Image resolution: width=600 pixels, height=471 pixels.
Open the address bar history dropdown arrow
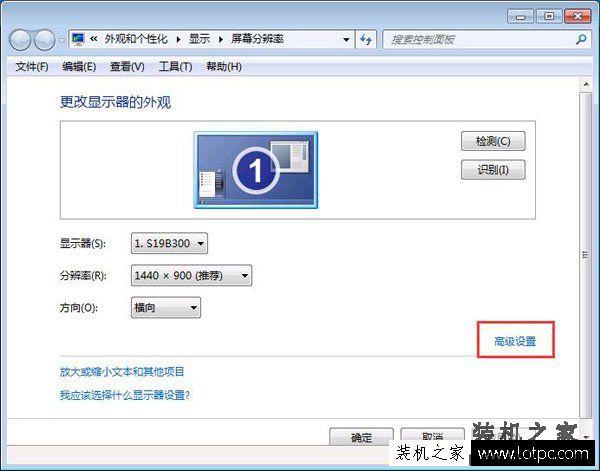[346, 39]
